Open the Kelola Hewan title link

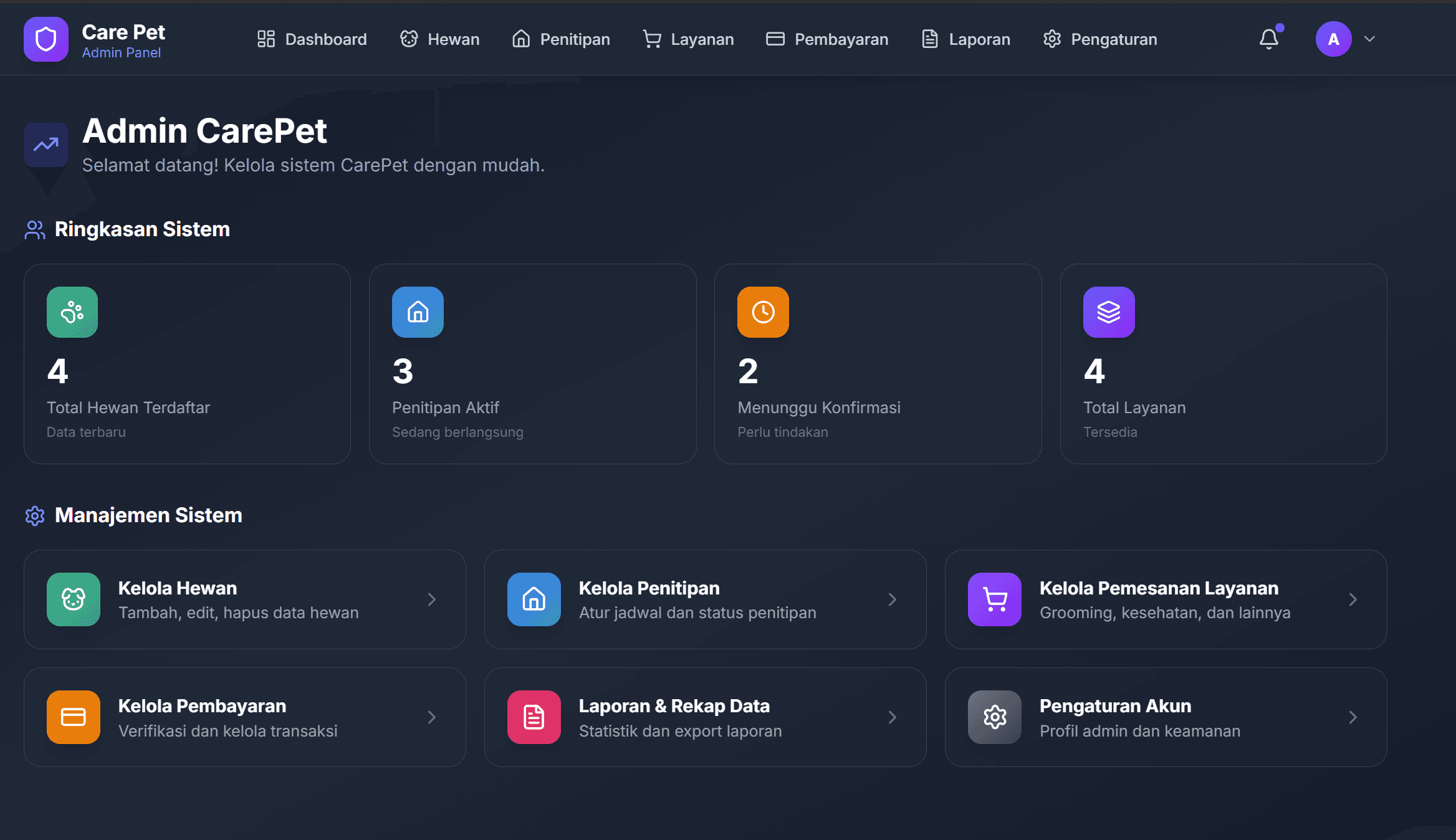[x=178, y=588]
